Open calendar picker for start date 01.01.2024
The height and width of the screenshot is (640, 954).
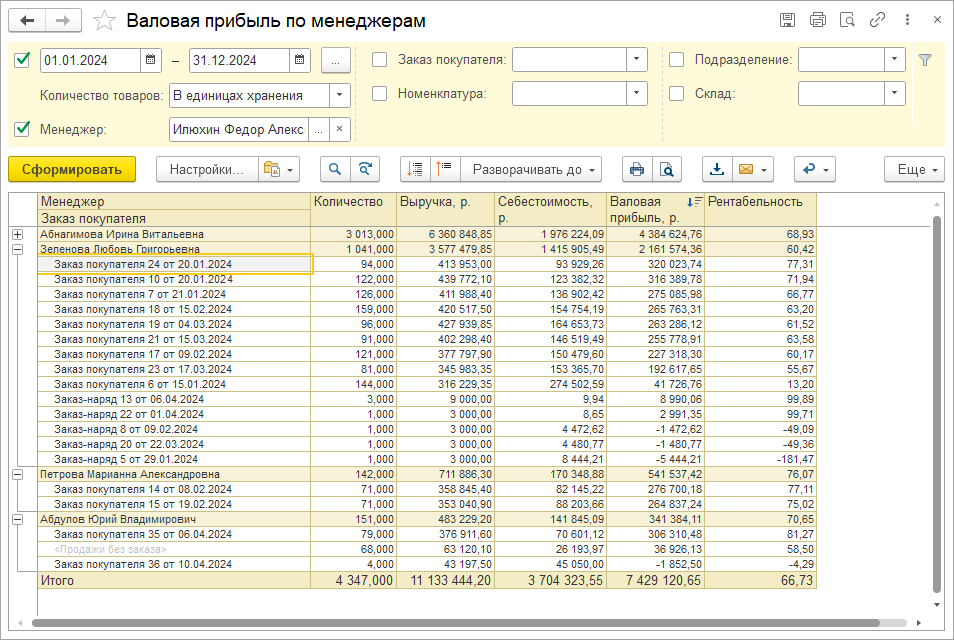[x=151, y=60]
